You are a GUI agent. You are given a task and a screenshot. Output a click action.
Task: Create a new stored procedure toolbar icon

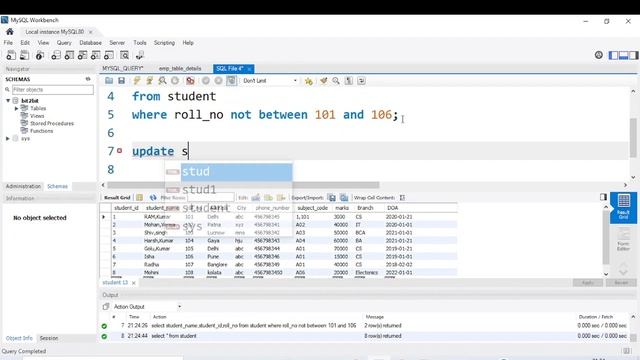(x=96, y=56)
